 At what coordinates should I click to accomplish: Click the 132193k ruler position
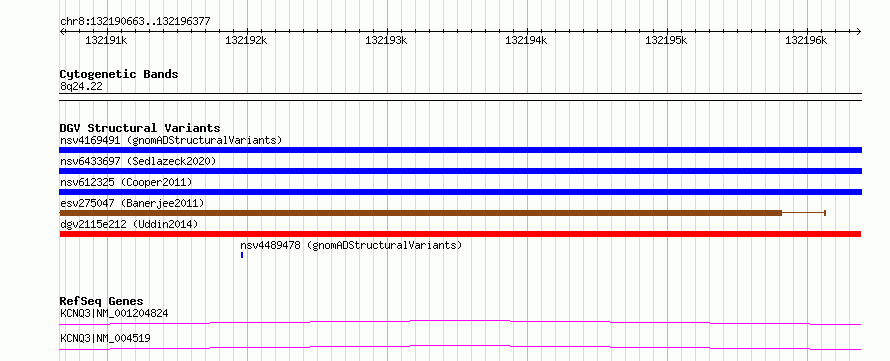pyautogui.click(x=386, y=40)
